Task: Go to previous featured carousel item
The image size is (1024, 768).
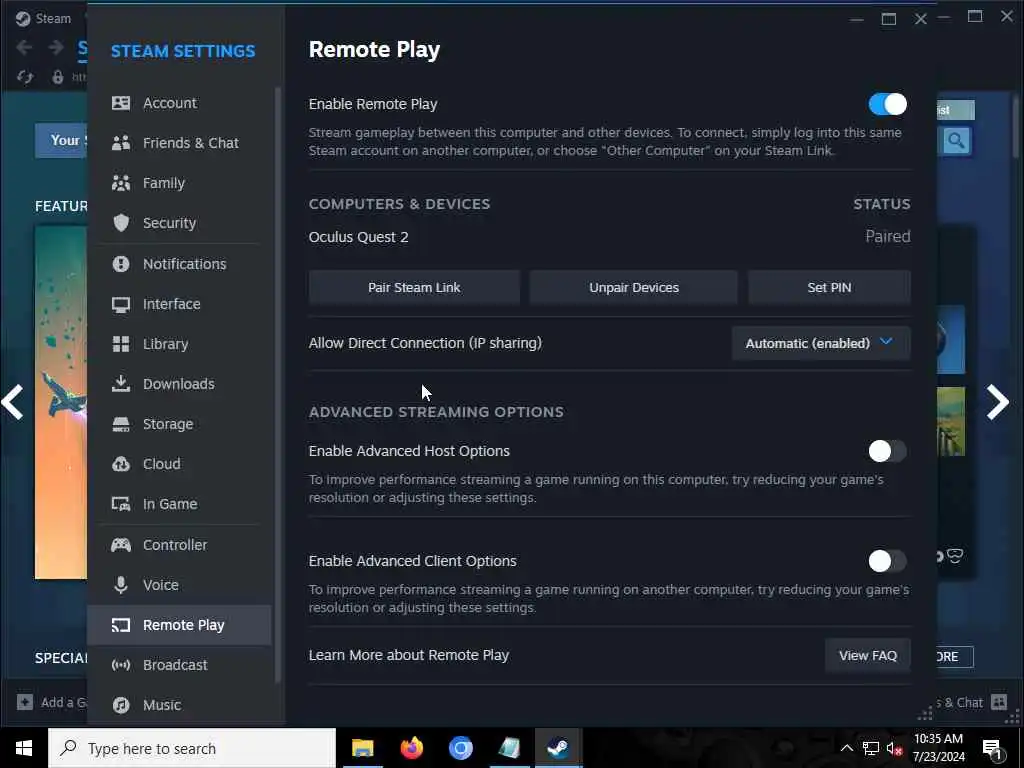Action: pyautogui.click(x=12, y=402)
